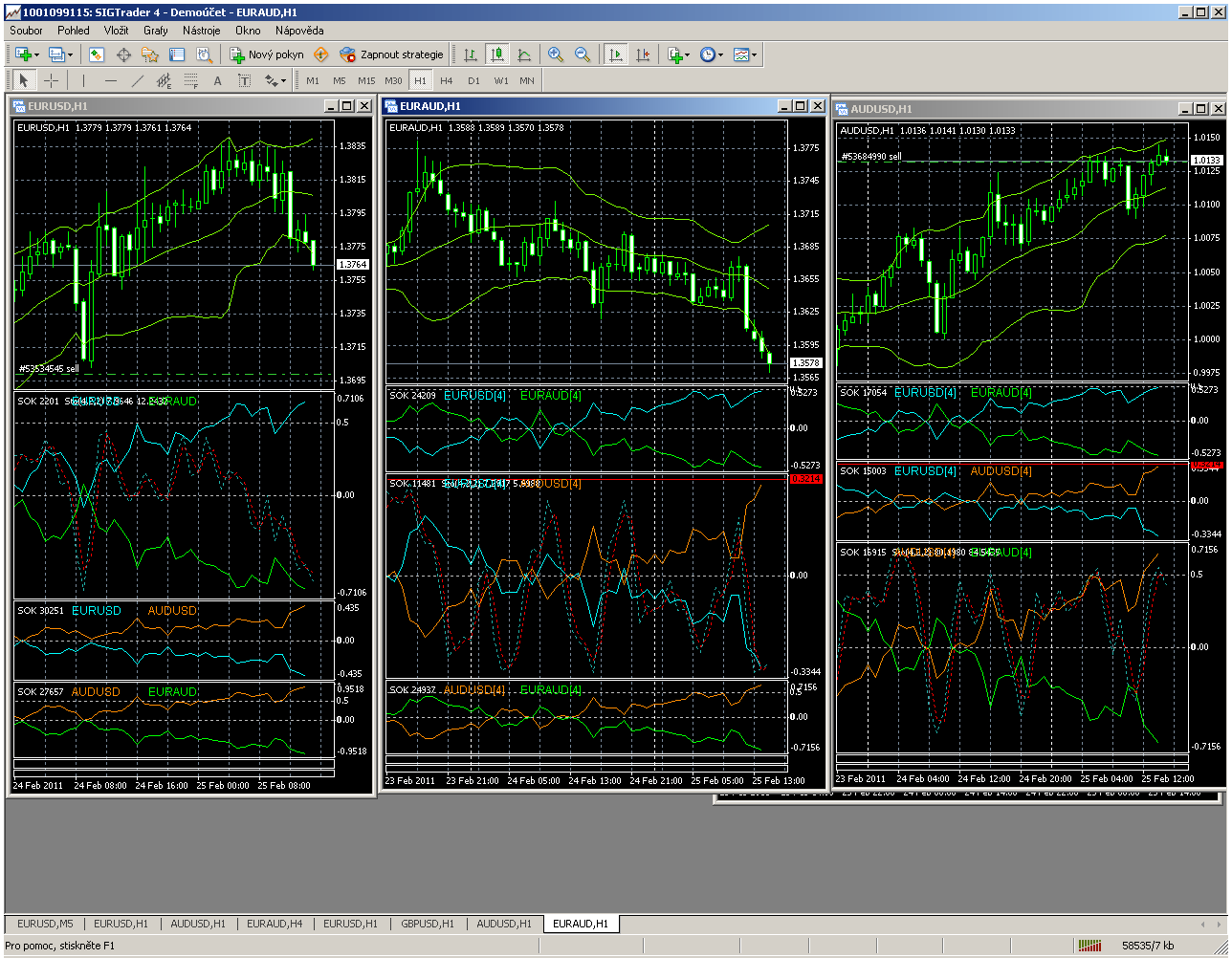Toggle Chart Shift
Screen dimensions: 1232x958
tap(643, 54)
